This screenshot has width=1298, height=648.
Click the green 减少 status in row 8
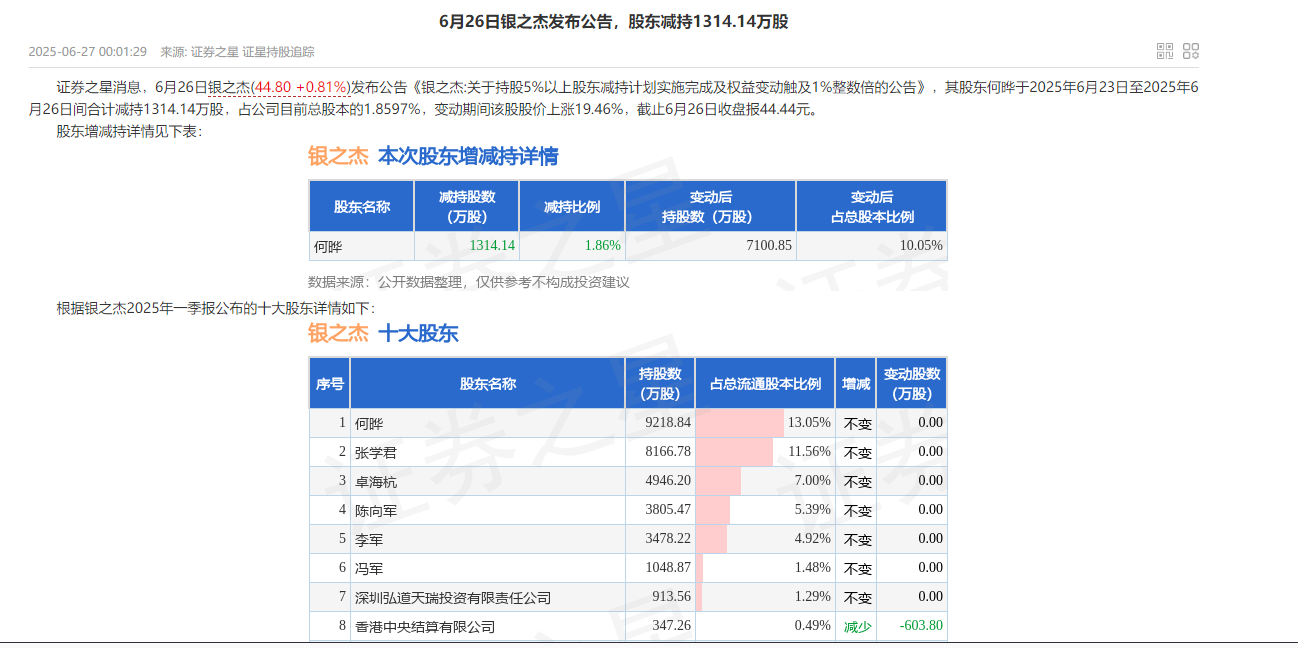pos(858,626)
